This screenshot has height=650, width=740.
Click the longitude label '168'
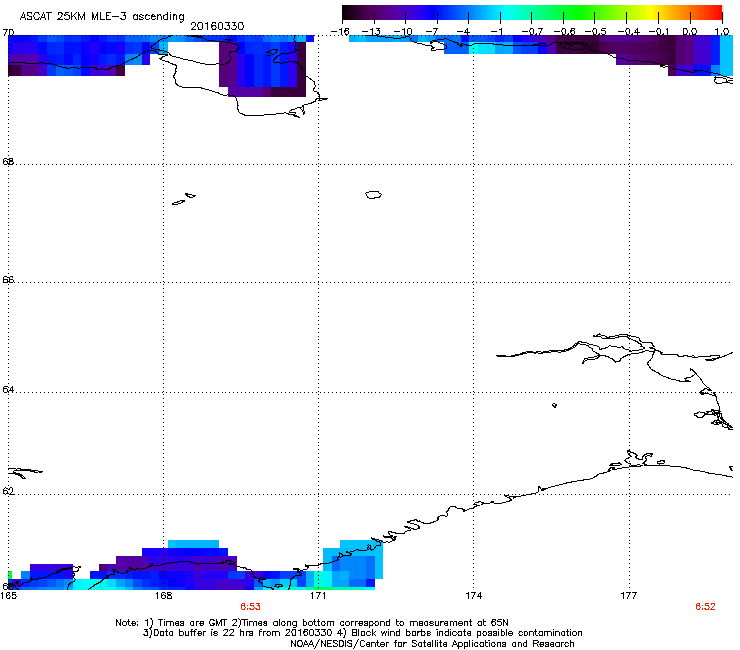click(163, 596)
